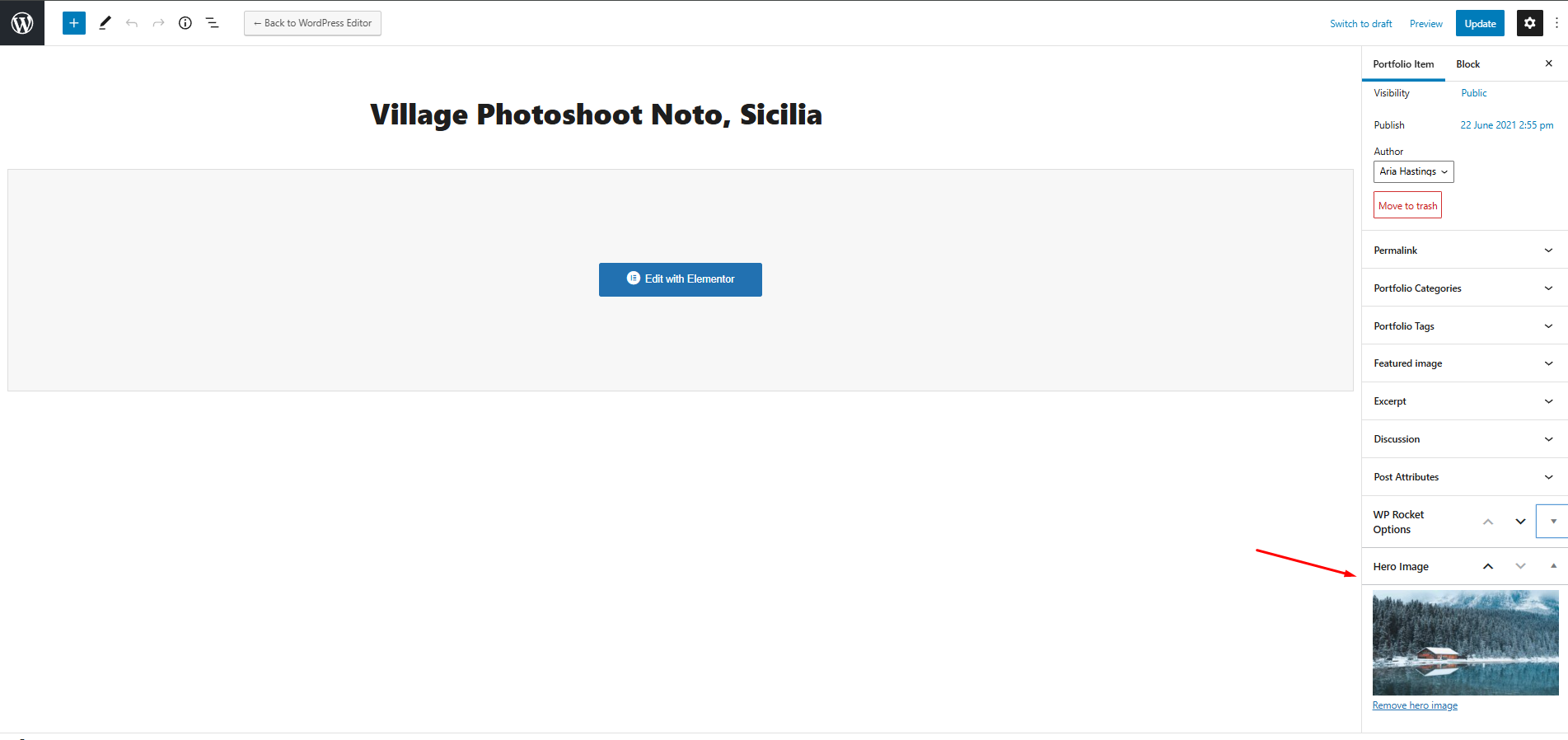Switch to the Block tab
This screenshot has height=740, width=1568.
coord(1467,64)
